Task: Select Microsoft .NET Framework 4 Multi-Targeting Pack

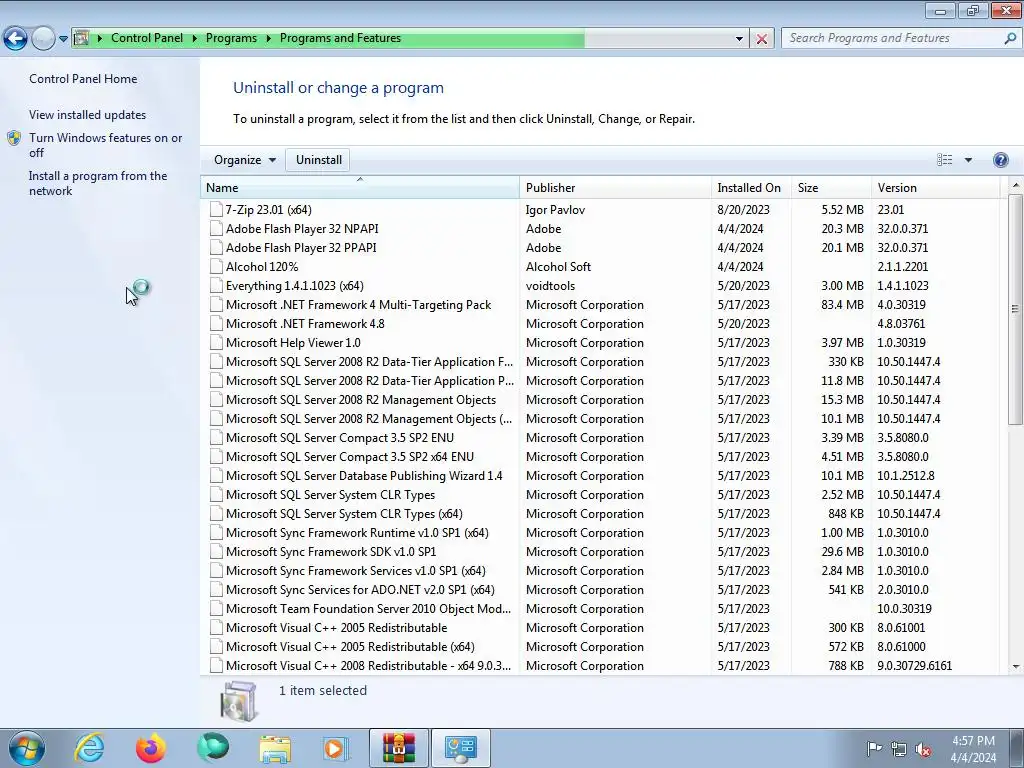Action: [x=358, y=304]
